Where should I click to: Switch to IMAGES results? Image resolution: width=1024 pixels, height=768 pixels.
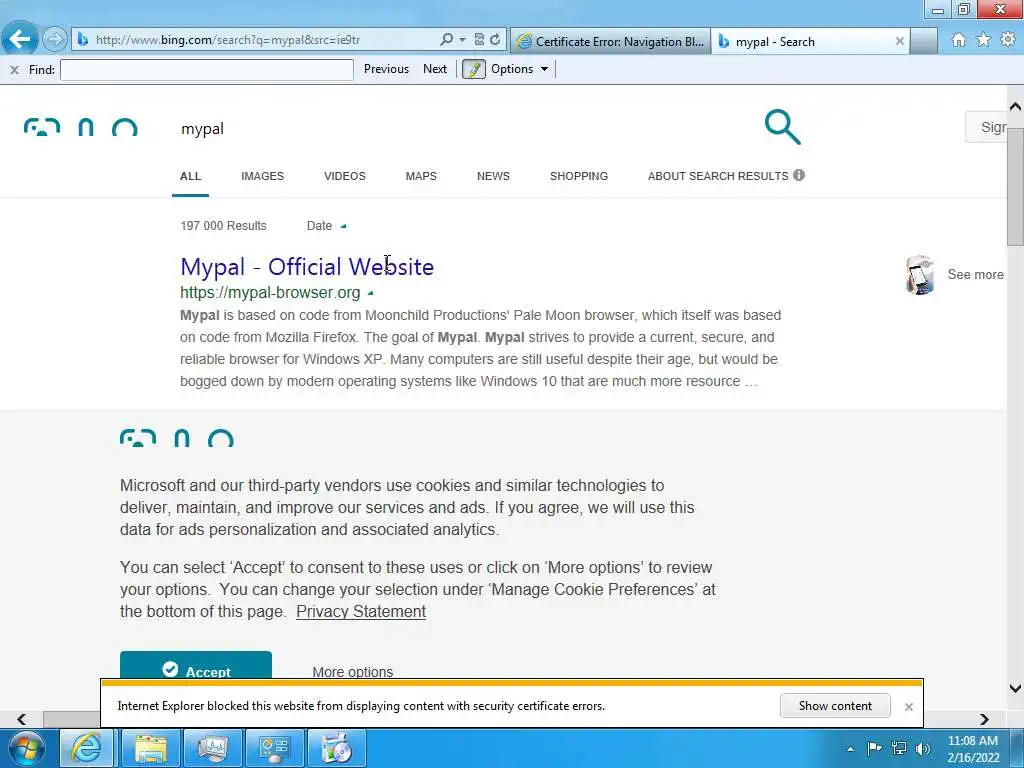point(263,176)
